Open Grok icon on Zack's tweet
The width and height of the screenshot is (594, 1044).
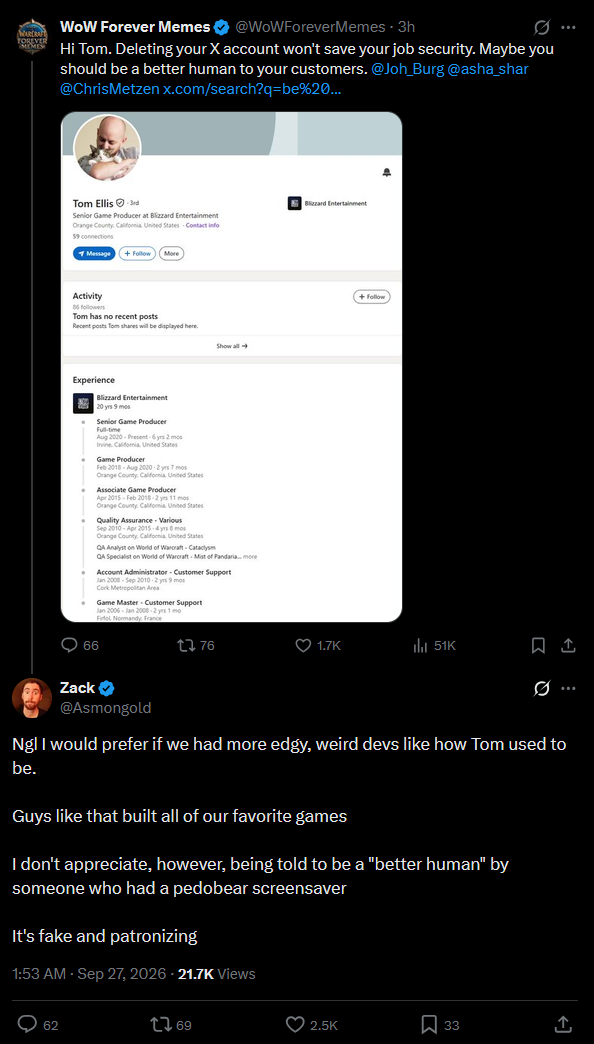point(541,688)
